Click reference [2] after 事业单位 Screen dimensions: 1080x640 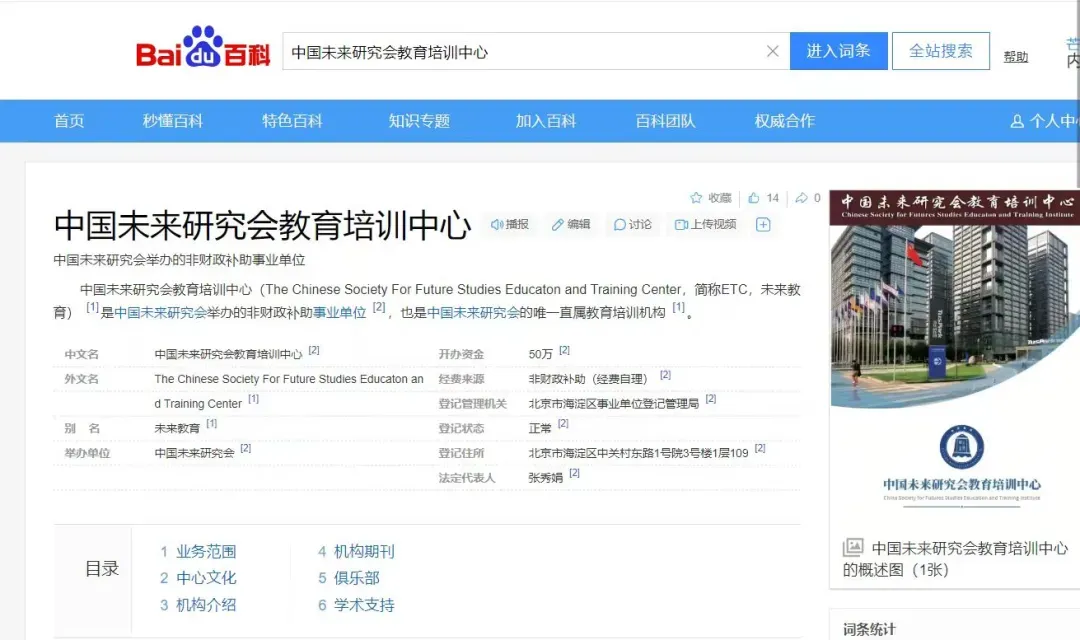click(x=379, y=307)
